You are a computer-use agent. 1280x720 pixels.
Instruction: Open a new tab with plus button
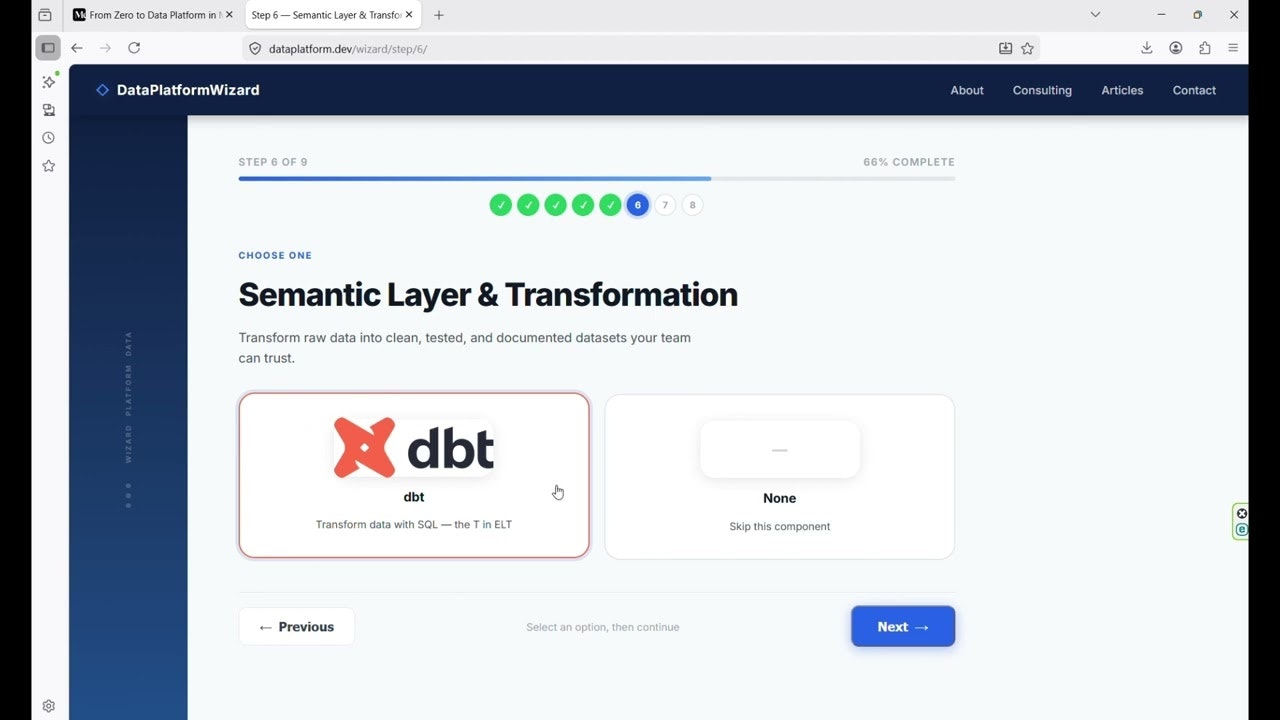(x=439, y=15)
